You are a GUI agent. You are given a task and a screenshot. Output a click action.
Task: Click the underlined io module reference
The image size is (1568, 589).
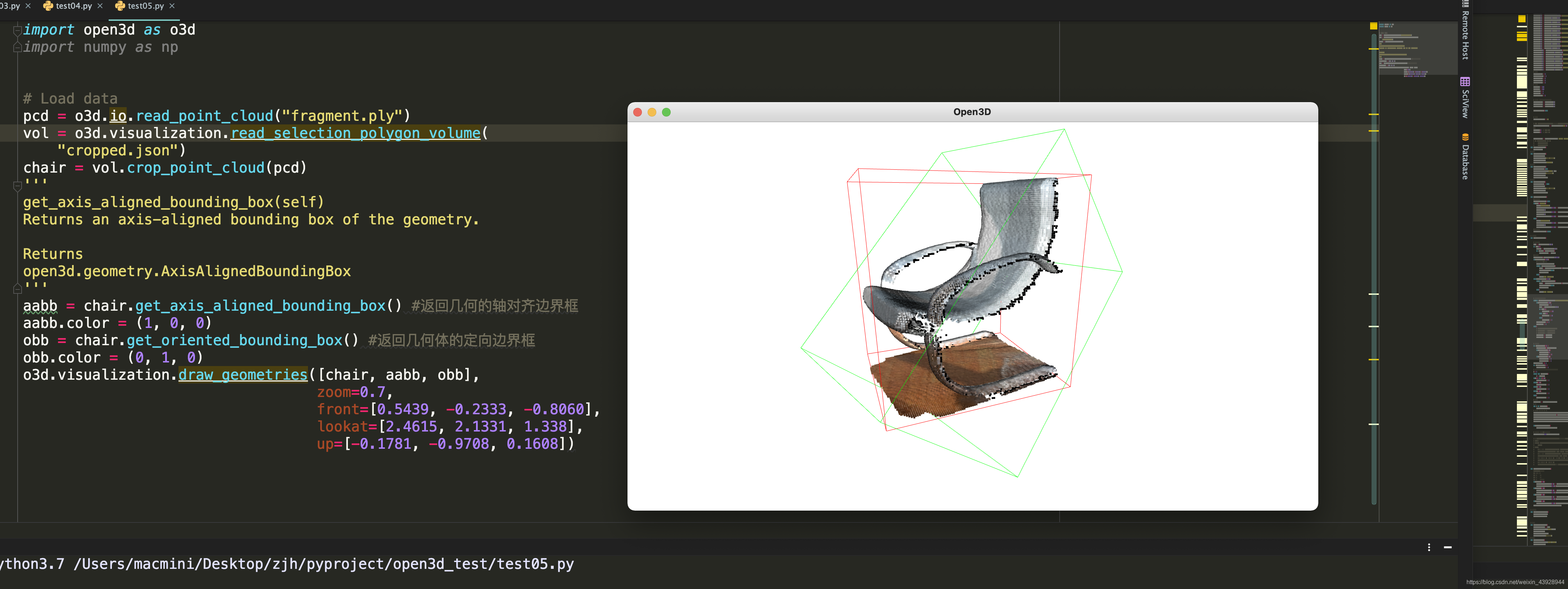118,116
